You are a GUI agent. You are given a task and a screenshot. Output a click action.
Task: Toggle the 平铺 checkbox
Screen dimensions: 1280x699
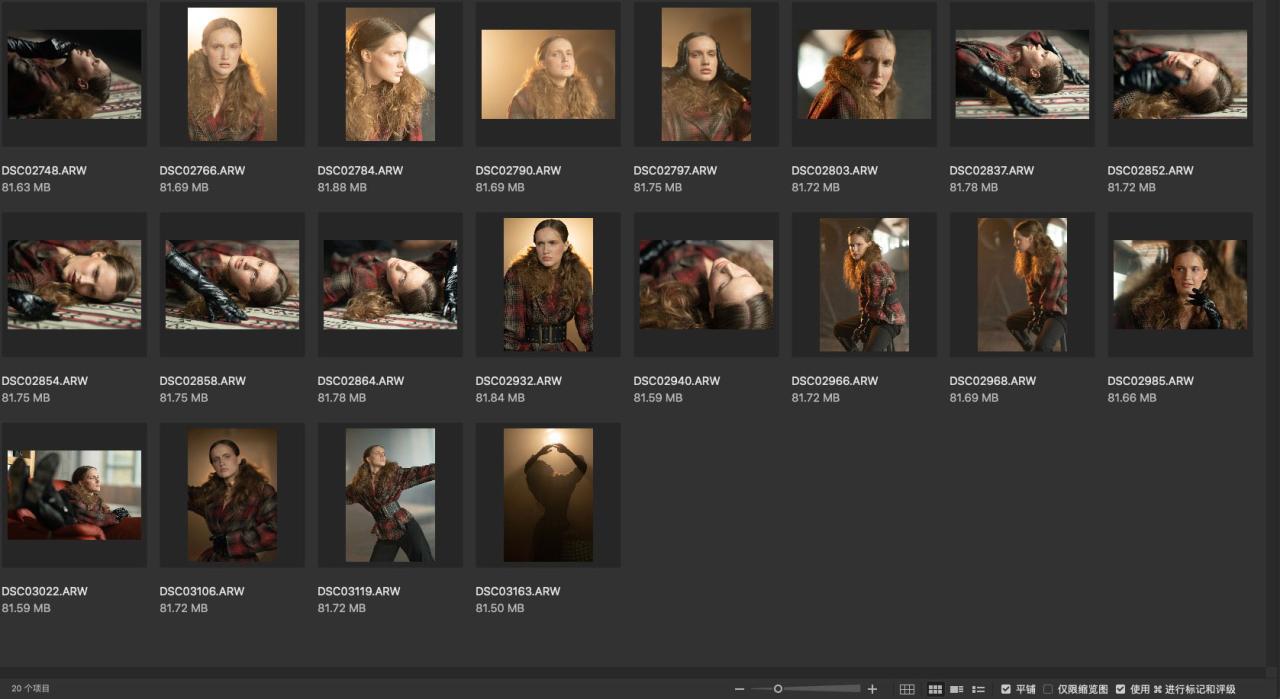pyautogui.click(x=1006, y=689)
